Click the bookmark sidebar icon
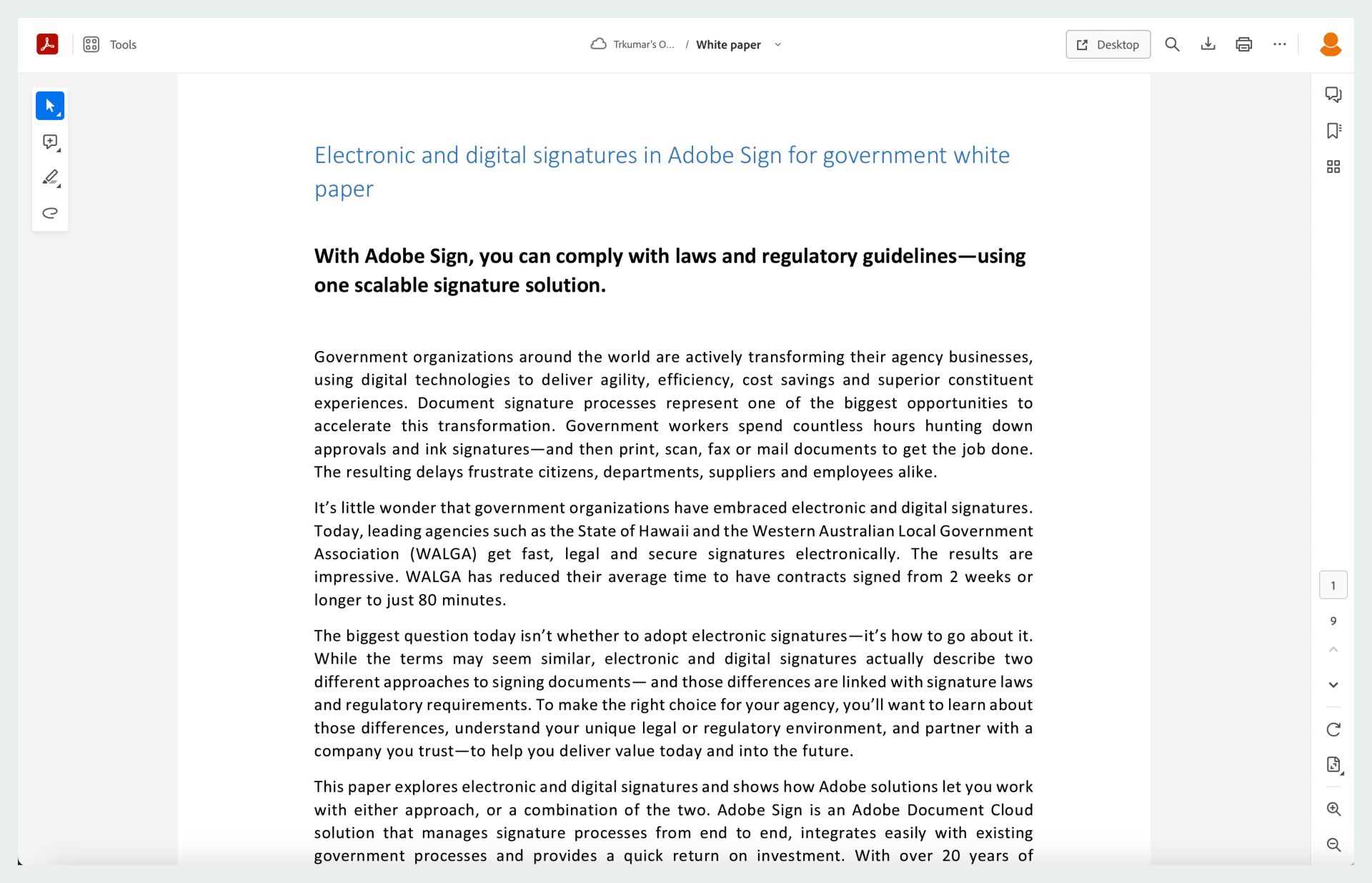The image size is (1372, 883). click(x=1334, y=130)
